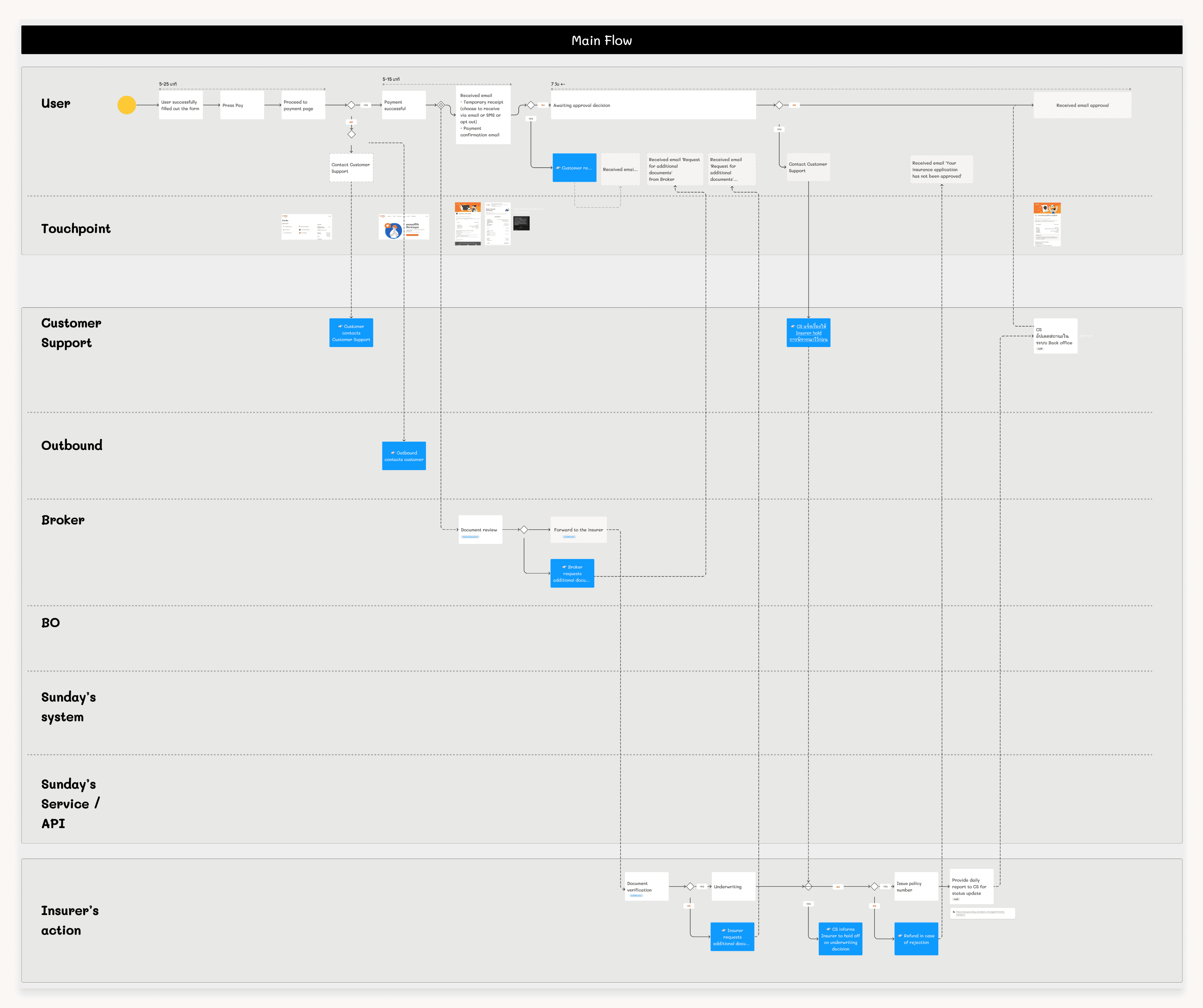Open the Refund in case of rejection card

coord(916,939)
